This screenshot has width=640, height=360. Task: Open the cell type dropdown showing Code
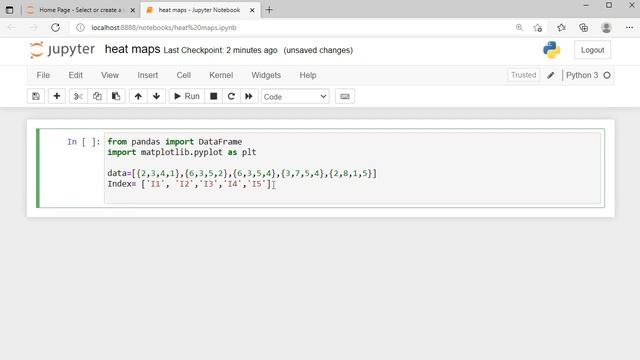coord(295,97)
